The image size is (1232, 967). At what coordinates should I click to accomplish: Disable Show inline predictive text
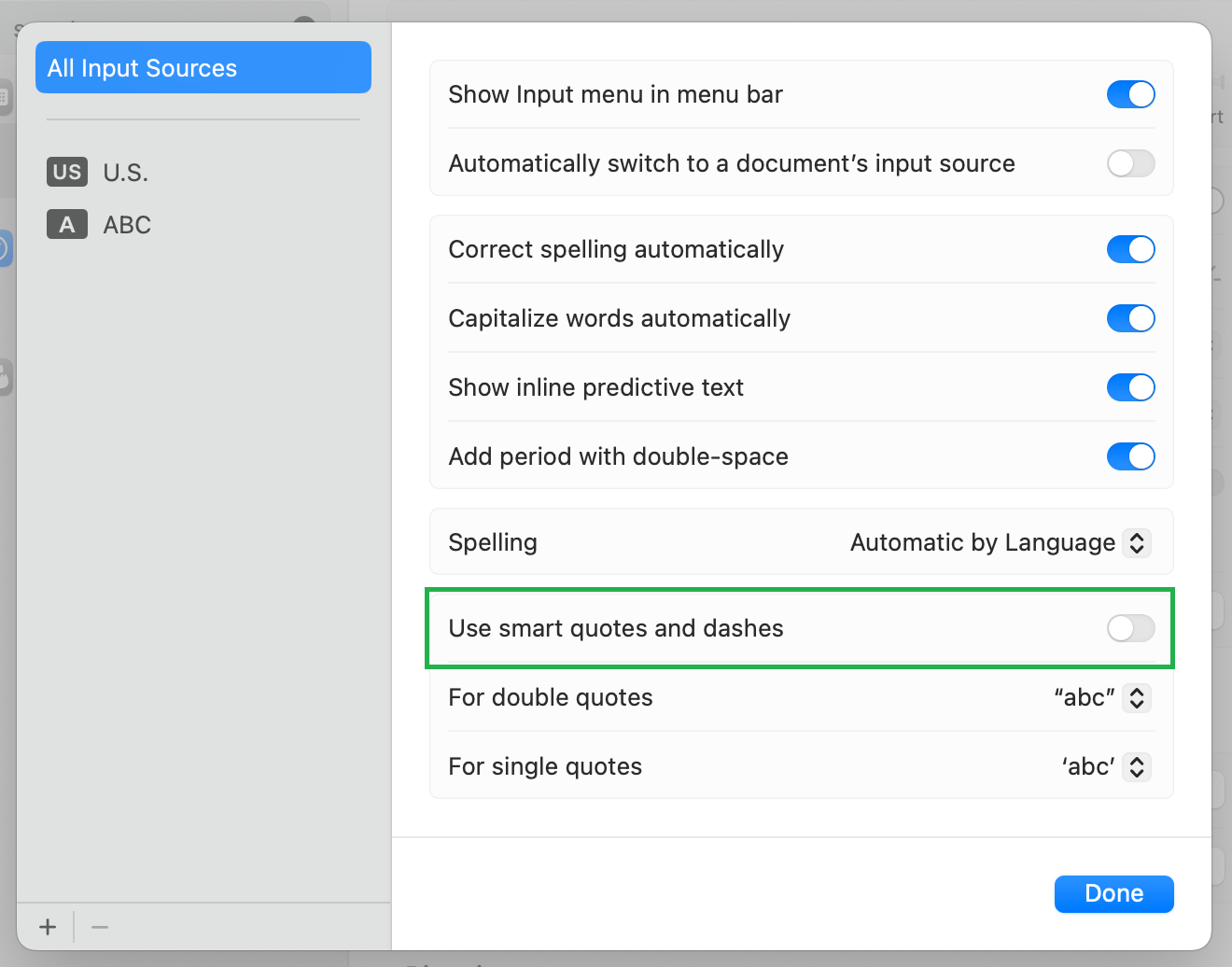point(1130,387)
